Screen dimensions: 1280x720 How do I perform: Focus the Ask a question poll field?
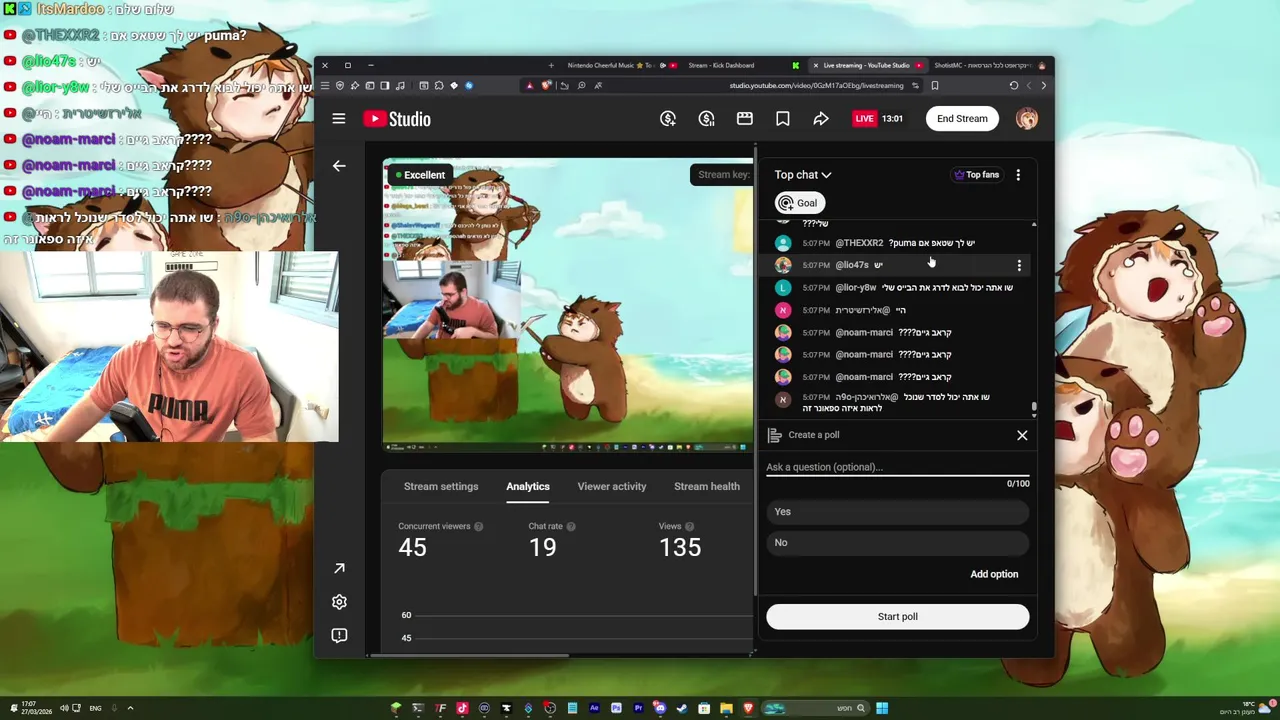898,467
